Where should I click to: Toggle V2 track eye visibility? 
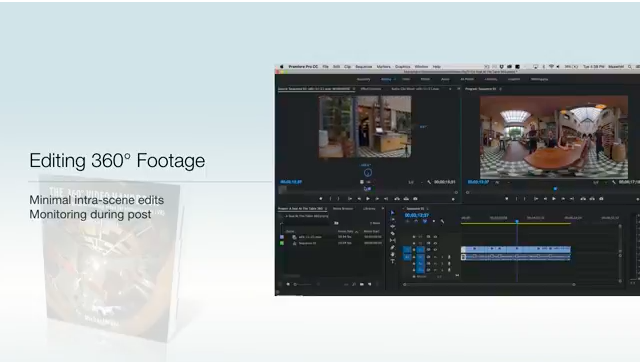(435, 243)
